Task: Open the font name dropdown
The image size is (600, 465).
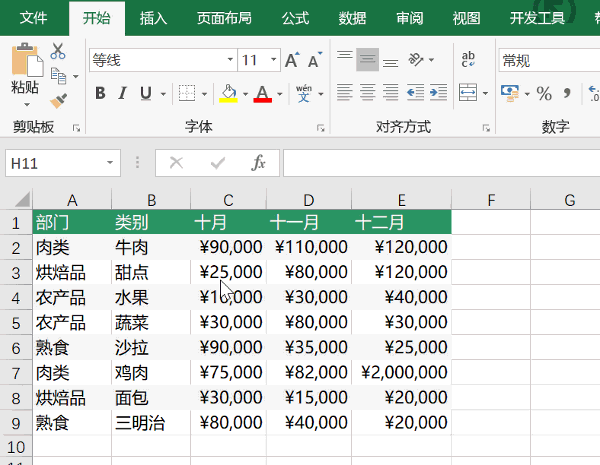Action: coord(230,60)
